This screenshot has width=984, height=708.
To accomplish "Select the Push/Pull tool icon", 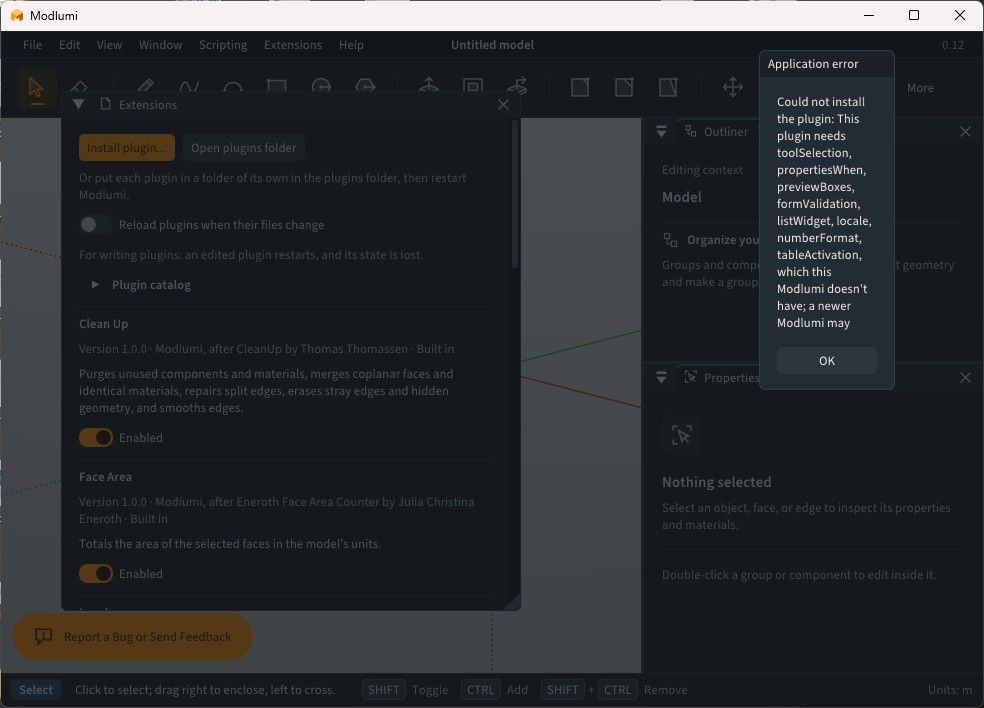I will click(429, 87).
